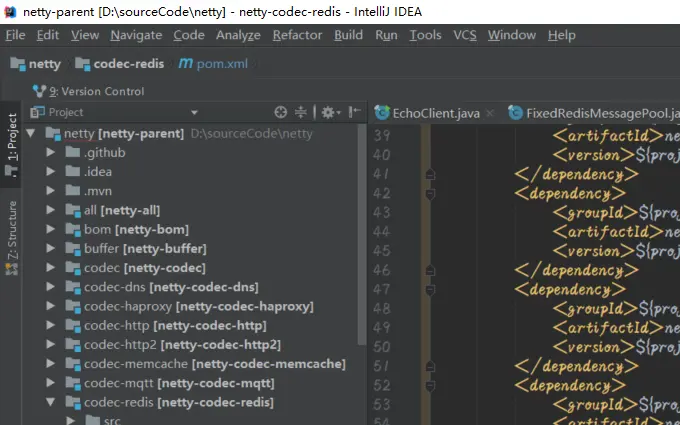Click the pom.xml breadcrumb label
This screenshot has width=680, height=425.
click(x=222, y=64)
